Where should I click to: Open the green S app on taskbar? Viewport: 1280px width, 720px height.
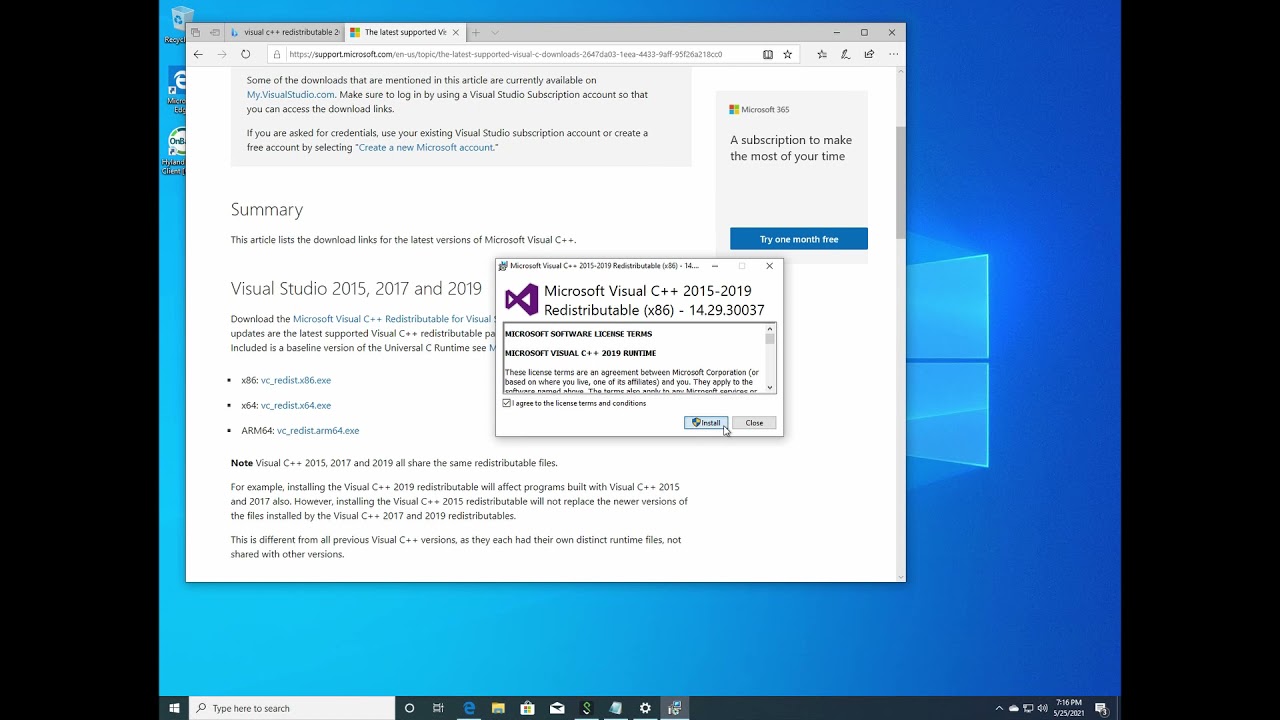(x=586, y=708)
